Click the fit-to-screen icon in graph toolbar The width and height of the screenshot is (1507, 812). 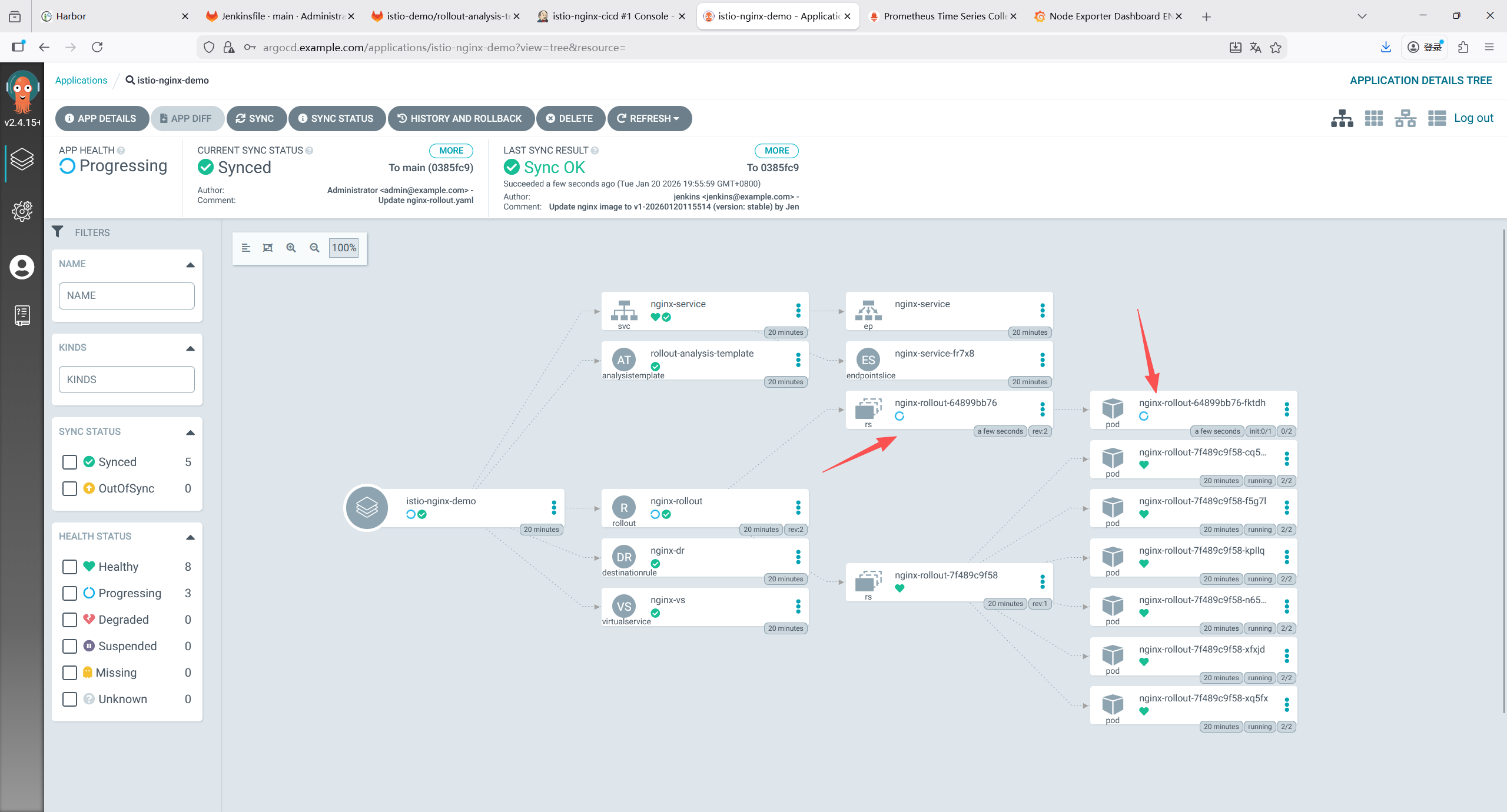coord(268,248)
